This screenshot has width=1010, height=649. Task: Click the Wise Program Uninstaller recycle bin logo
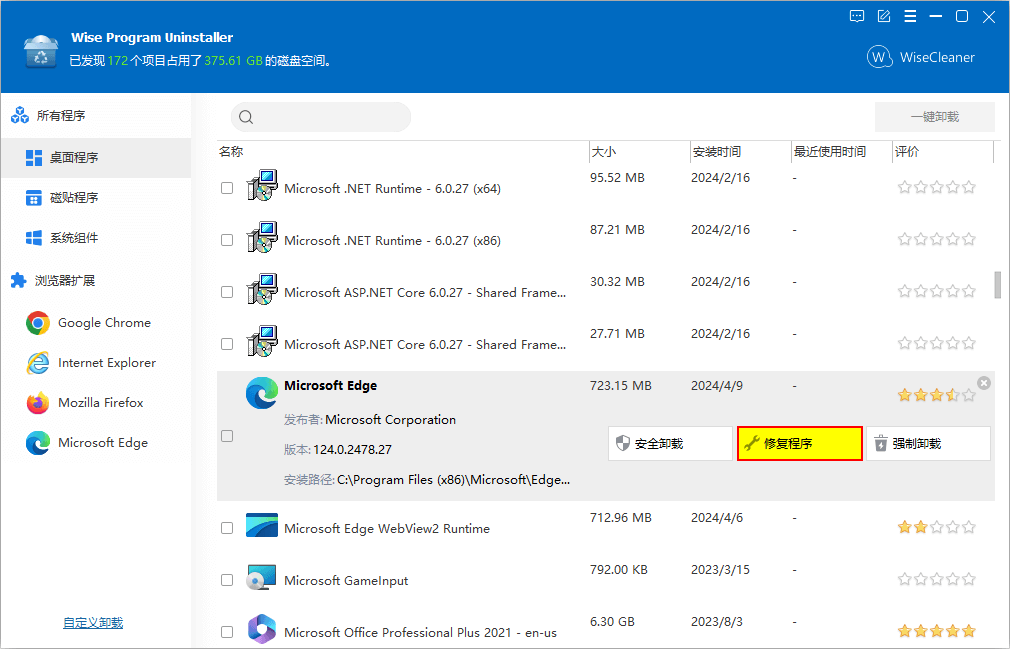click(41, 50)
